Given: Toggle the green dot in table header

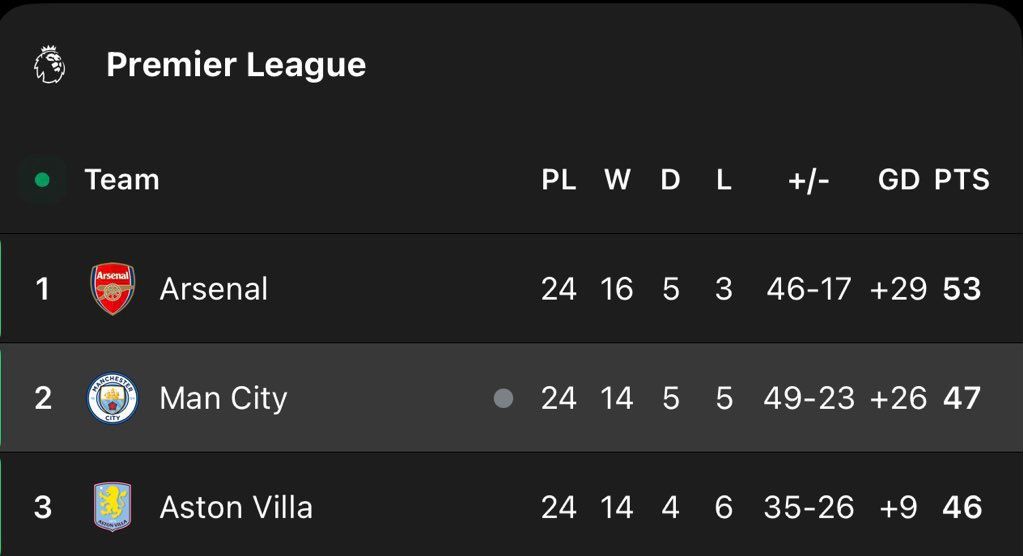Looking at the screenshot, I should tap(42, 180).
